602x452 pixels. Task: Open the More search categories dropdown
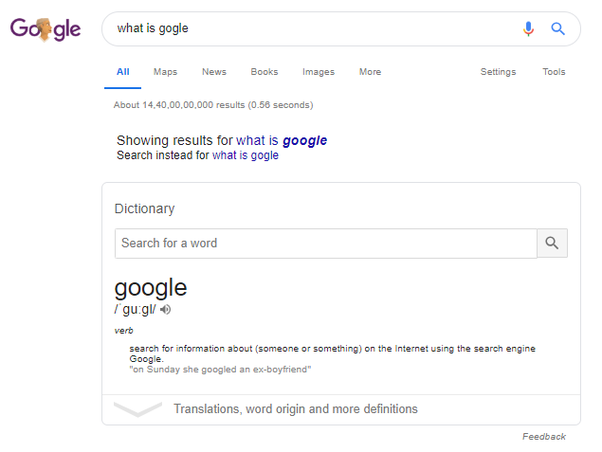pos(370,72)
